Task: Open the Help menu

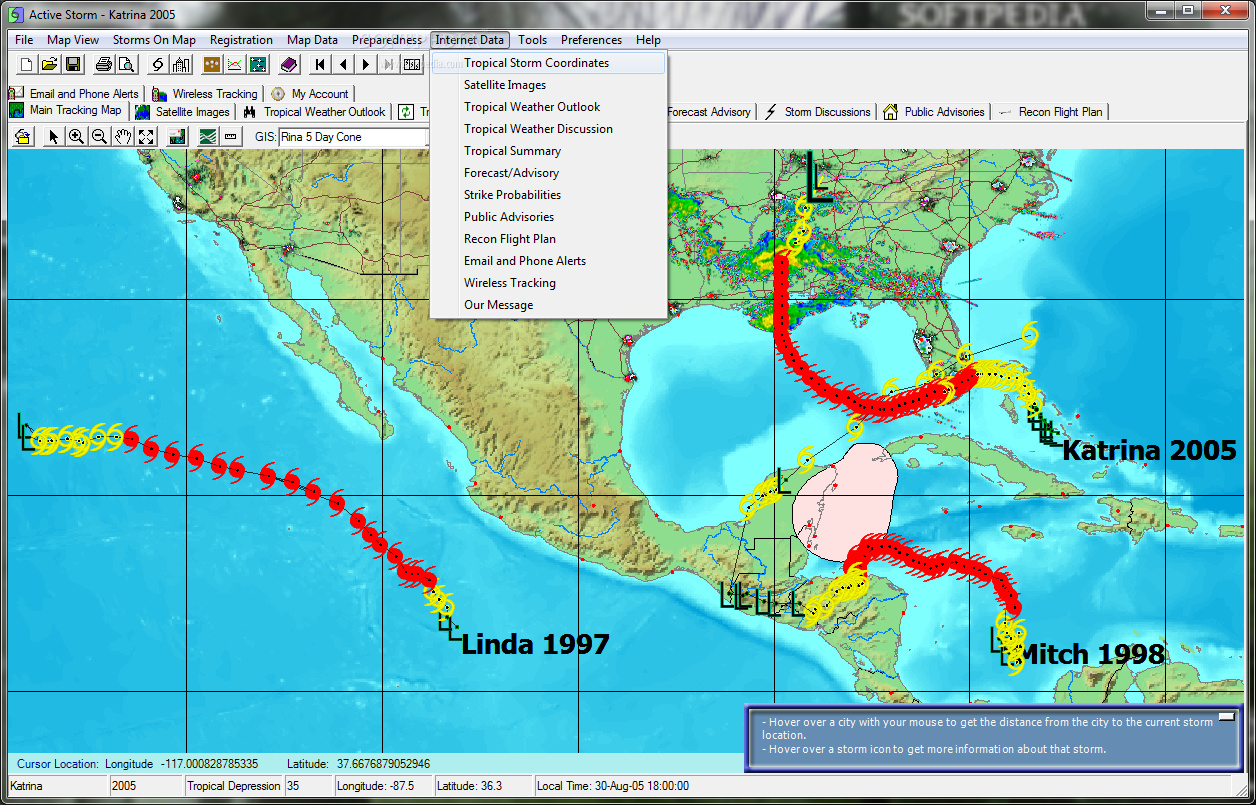Action: point(648,40)
